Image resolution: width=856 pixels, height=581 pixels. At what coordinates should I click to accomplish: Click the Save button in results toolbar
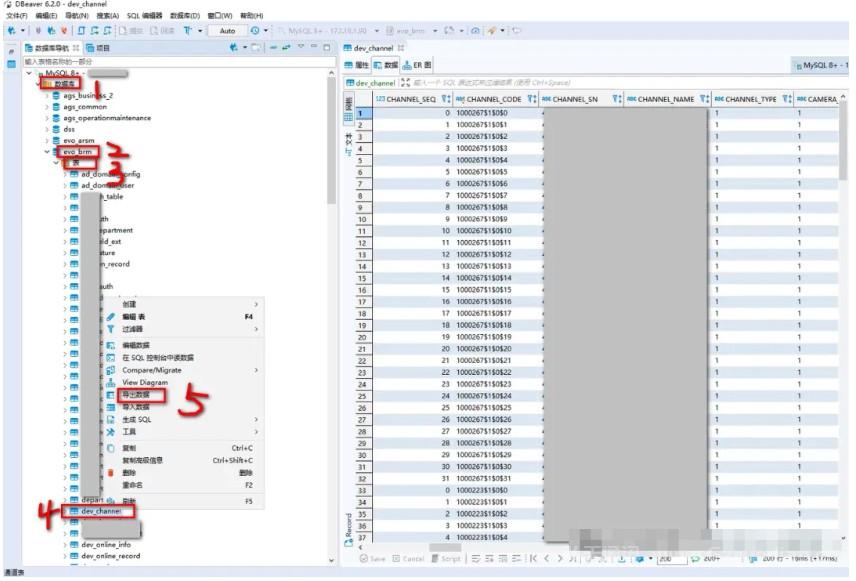(x=374, y=558)
